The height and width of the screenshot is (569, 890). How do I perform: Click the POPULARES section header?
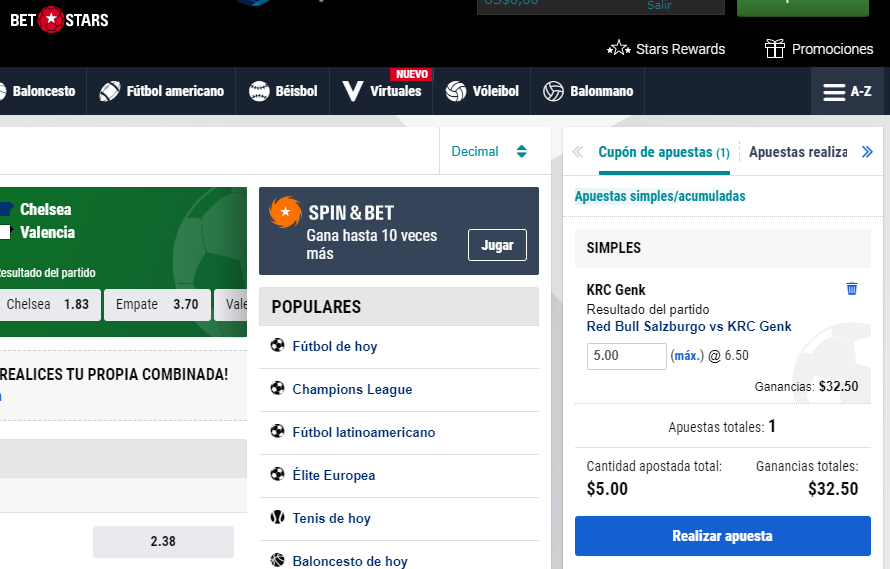tap(398, 307)
